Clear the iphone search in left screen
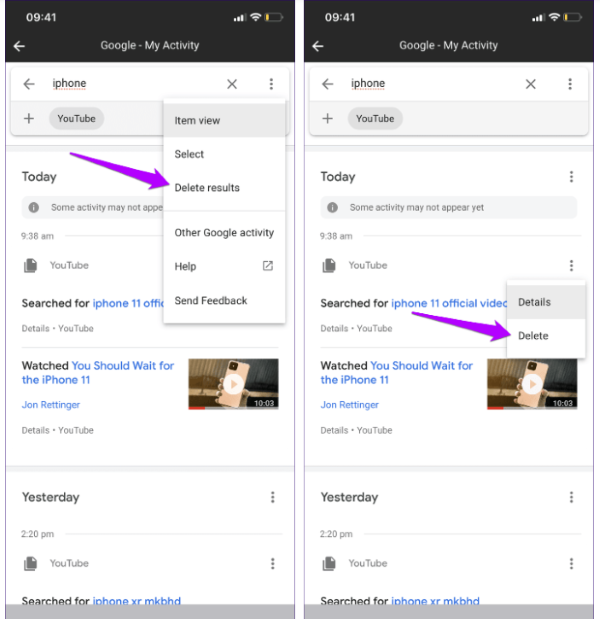The height and width of the screenshot is (619, 600). pos(232,84)
